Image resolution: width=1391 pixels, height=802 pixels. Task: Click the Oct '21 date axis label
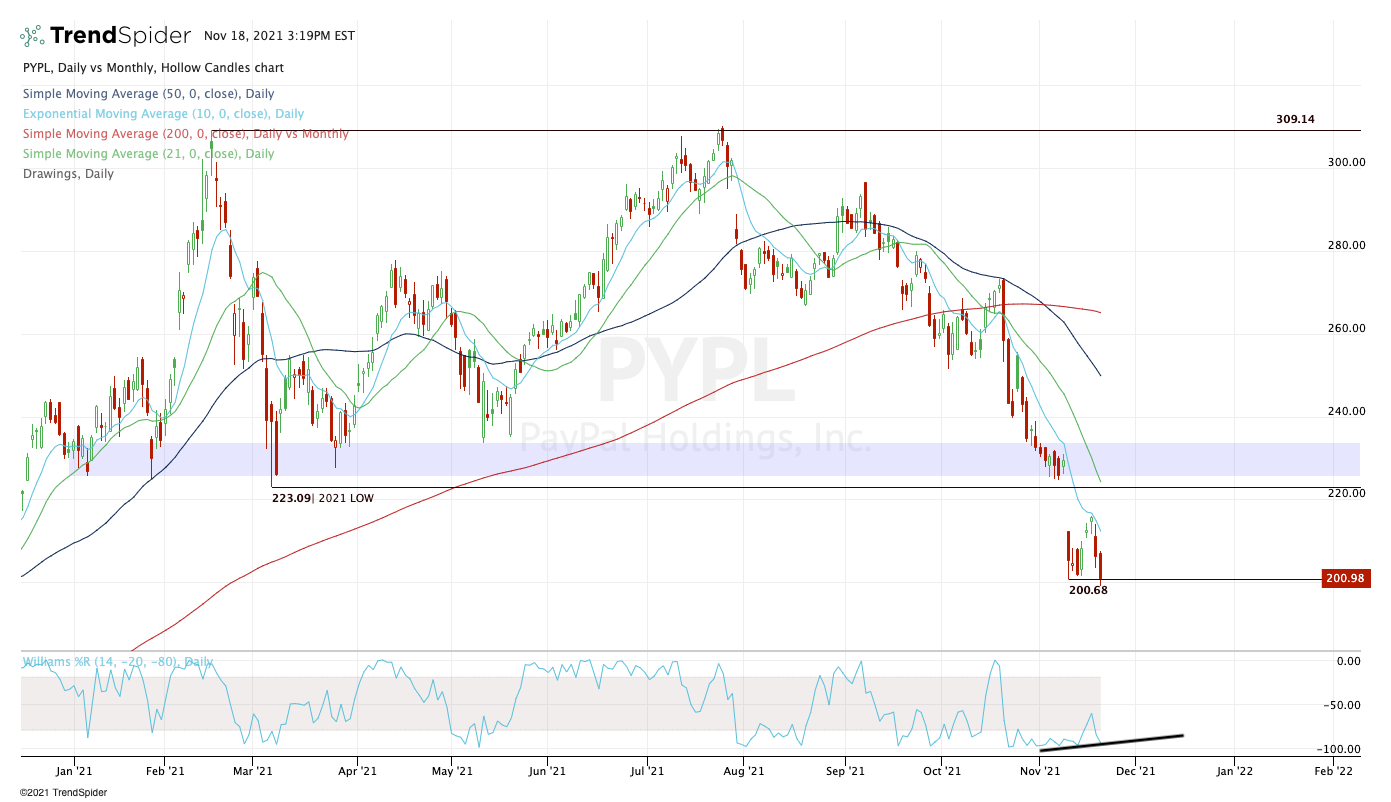(941, 771)
